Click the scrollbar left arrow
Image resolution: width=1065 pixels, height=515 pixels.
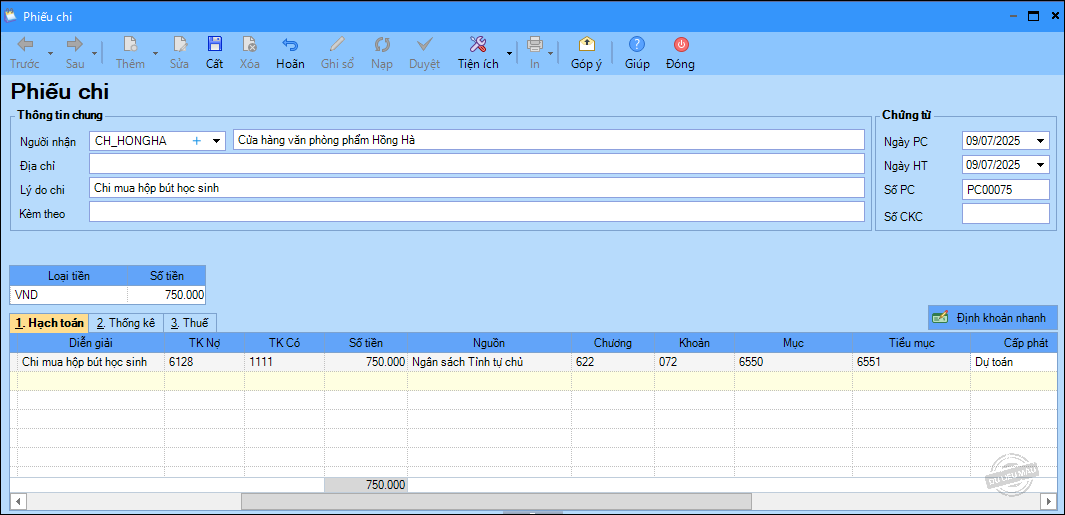[18, 501]
